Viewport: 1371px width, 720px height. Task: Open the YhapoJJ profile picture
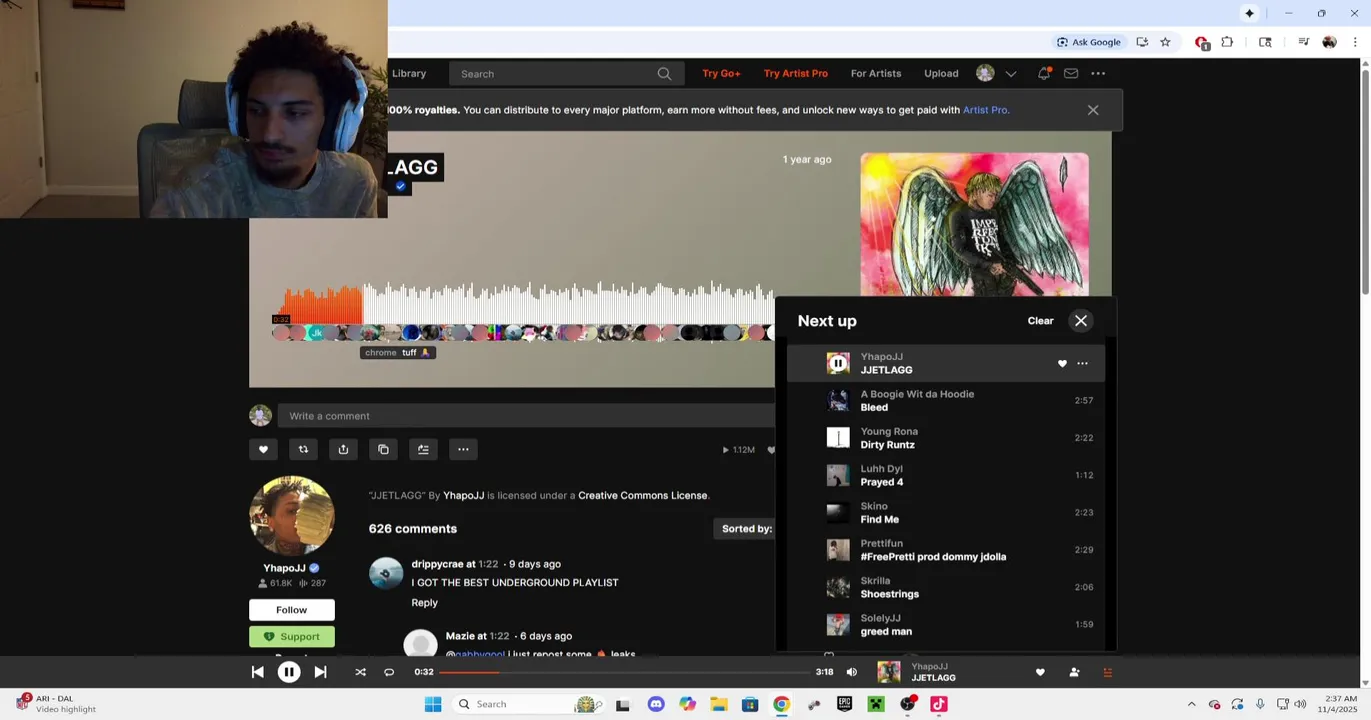coord(292,516)
